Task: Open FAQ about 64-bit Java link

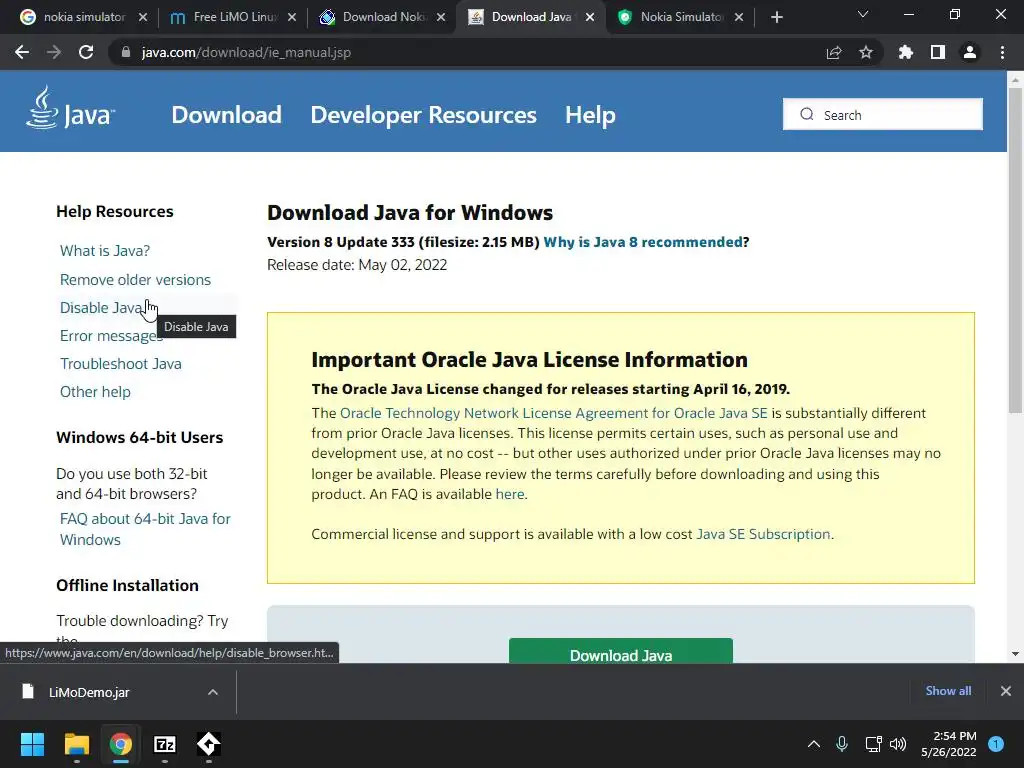Action: (x=145, y=529)
